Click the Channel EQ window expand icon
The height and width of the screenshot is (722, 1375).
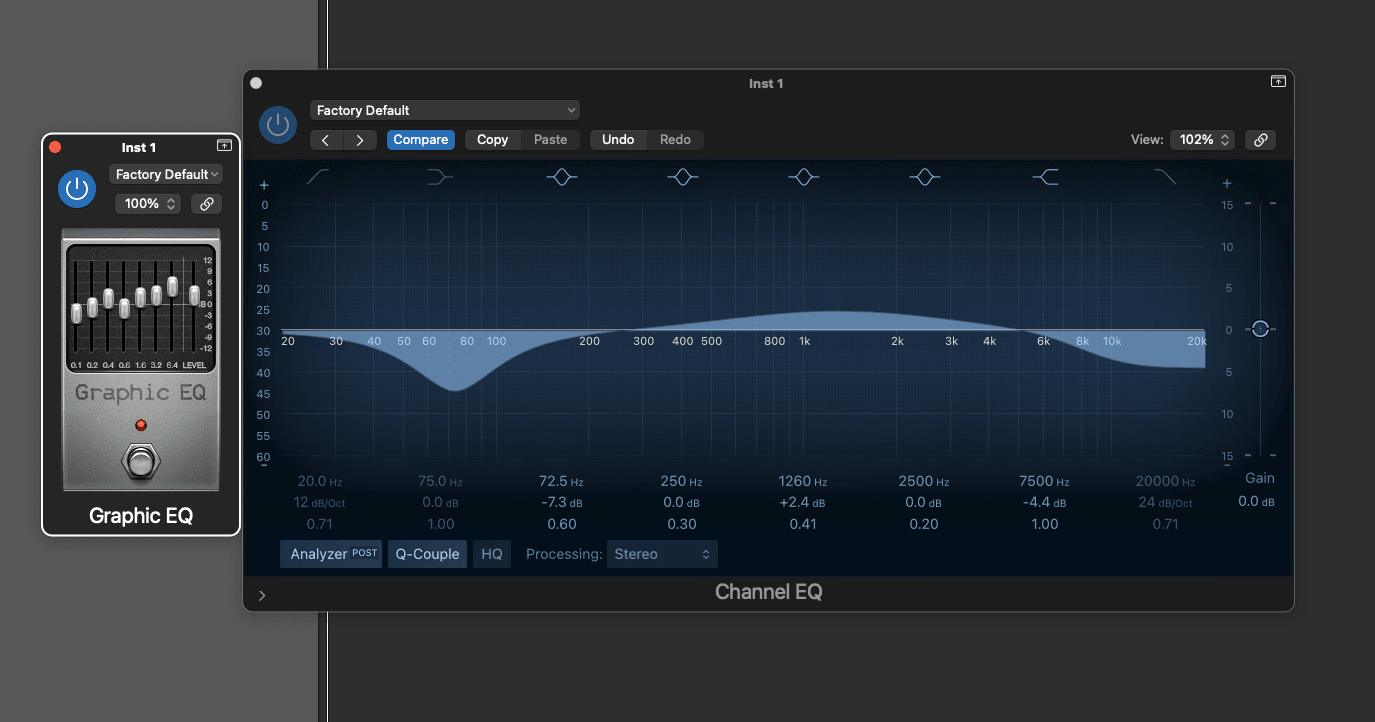pos(1278,82)
